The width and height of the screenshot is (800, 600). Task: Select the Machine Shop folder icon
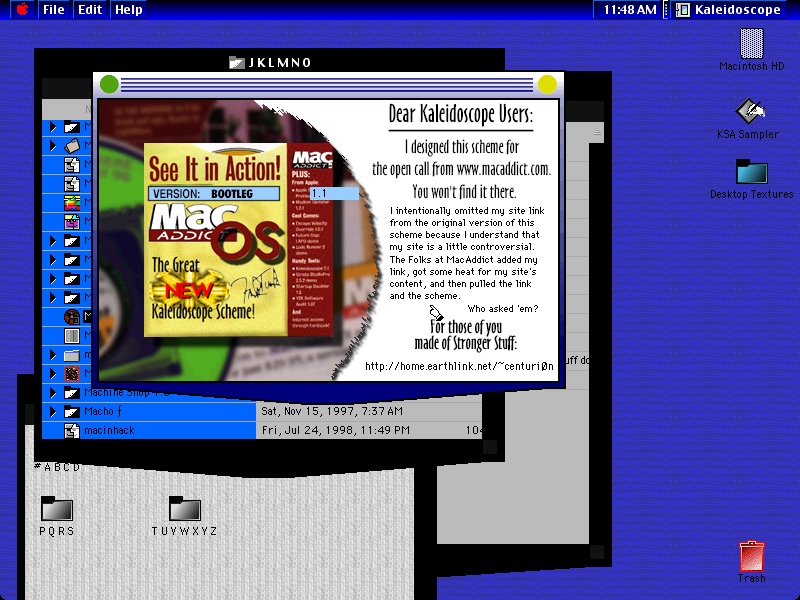coord(72,393)
